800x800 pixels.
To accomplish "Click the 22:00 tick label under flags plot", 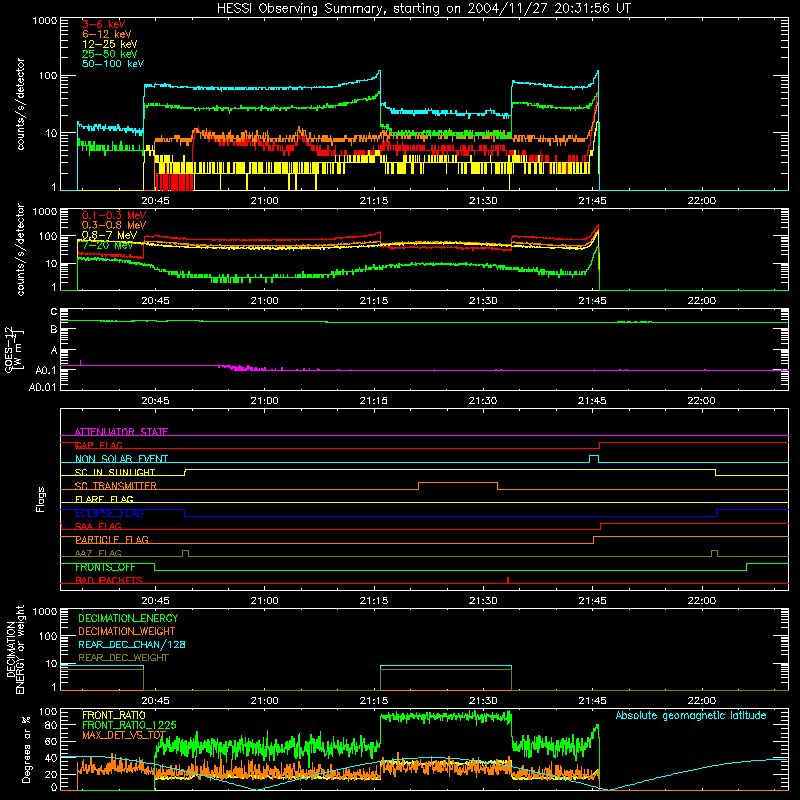I will point(702,601).
